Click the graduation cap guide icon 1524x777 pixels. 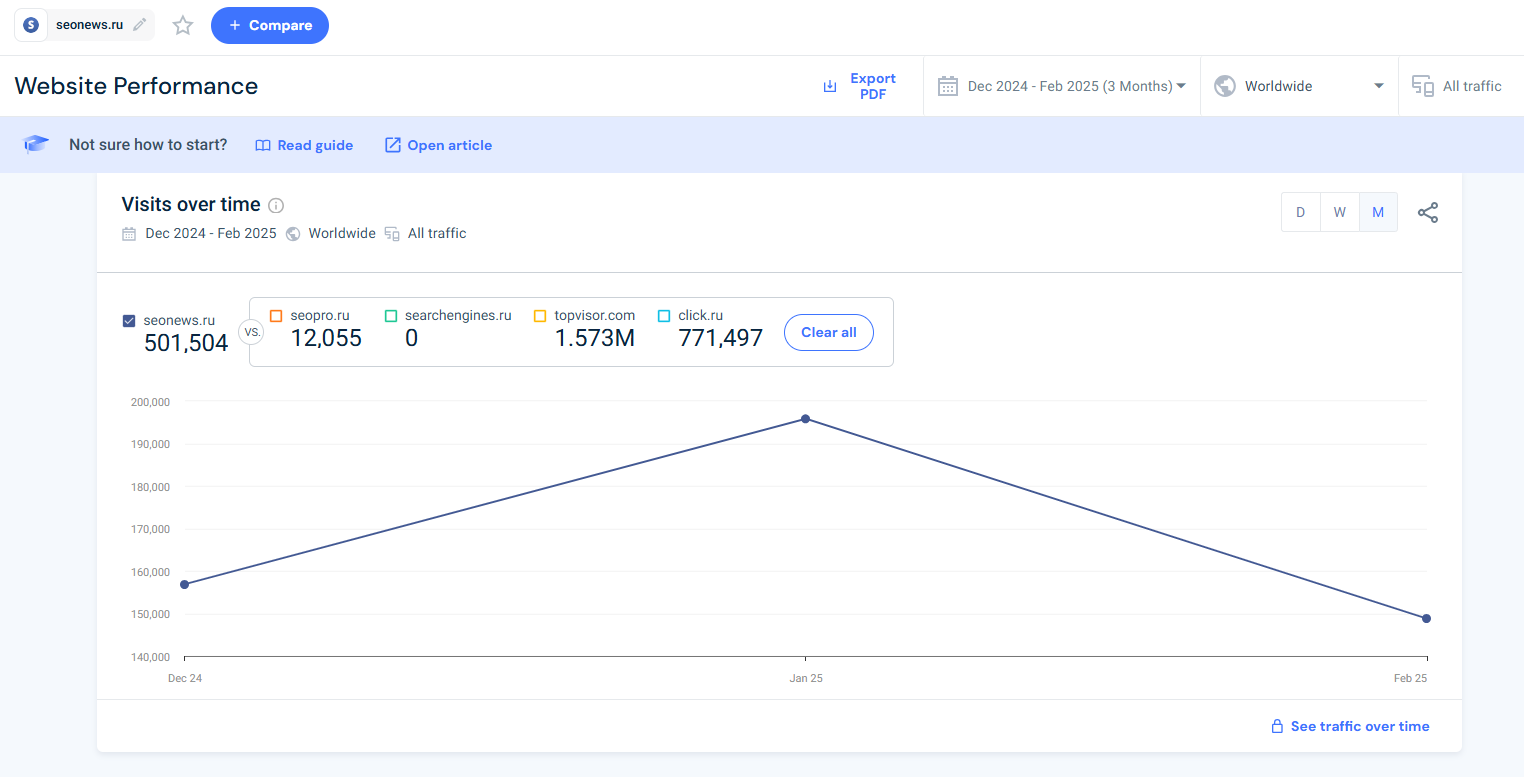[36, 145]
